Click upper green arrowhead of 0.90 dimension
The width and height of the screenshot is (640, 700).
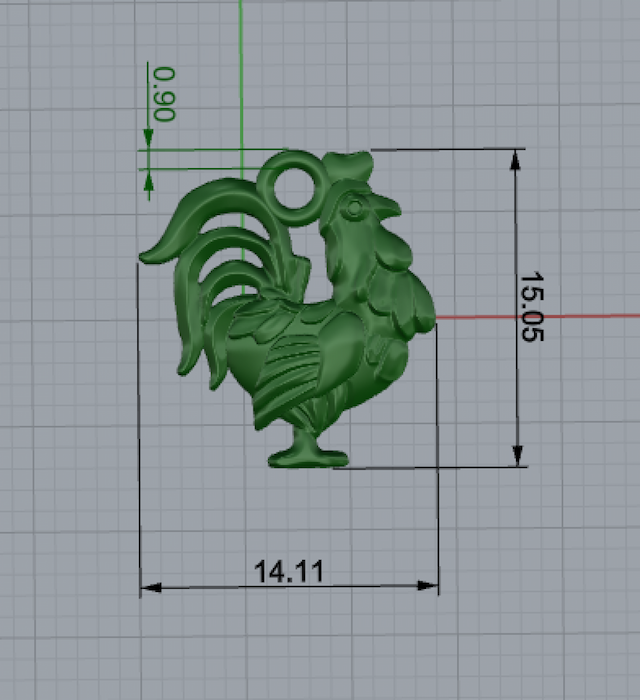point(148,139)
